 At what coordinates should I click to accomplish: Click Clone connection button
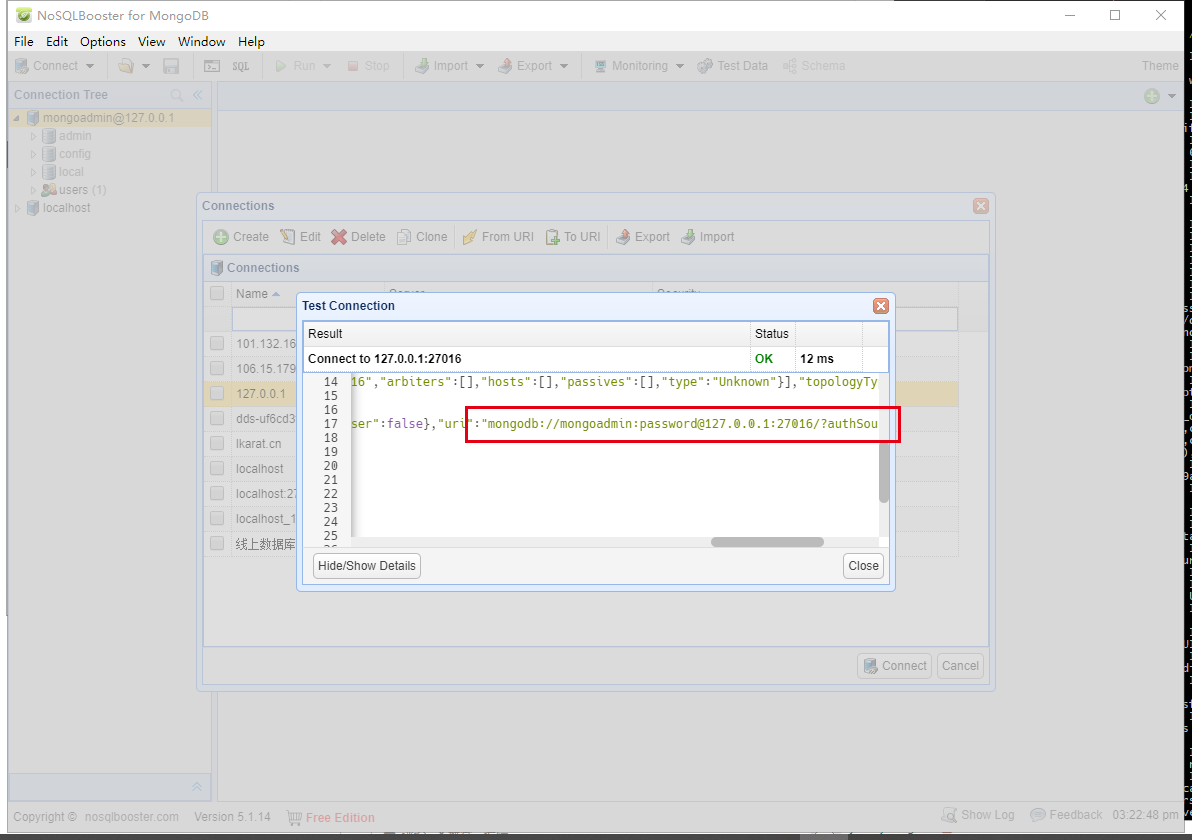pos(422,237)
